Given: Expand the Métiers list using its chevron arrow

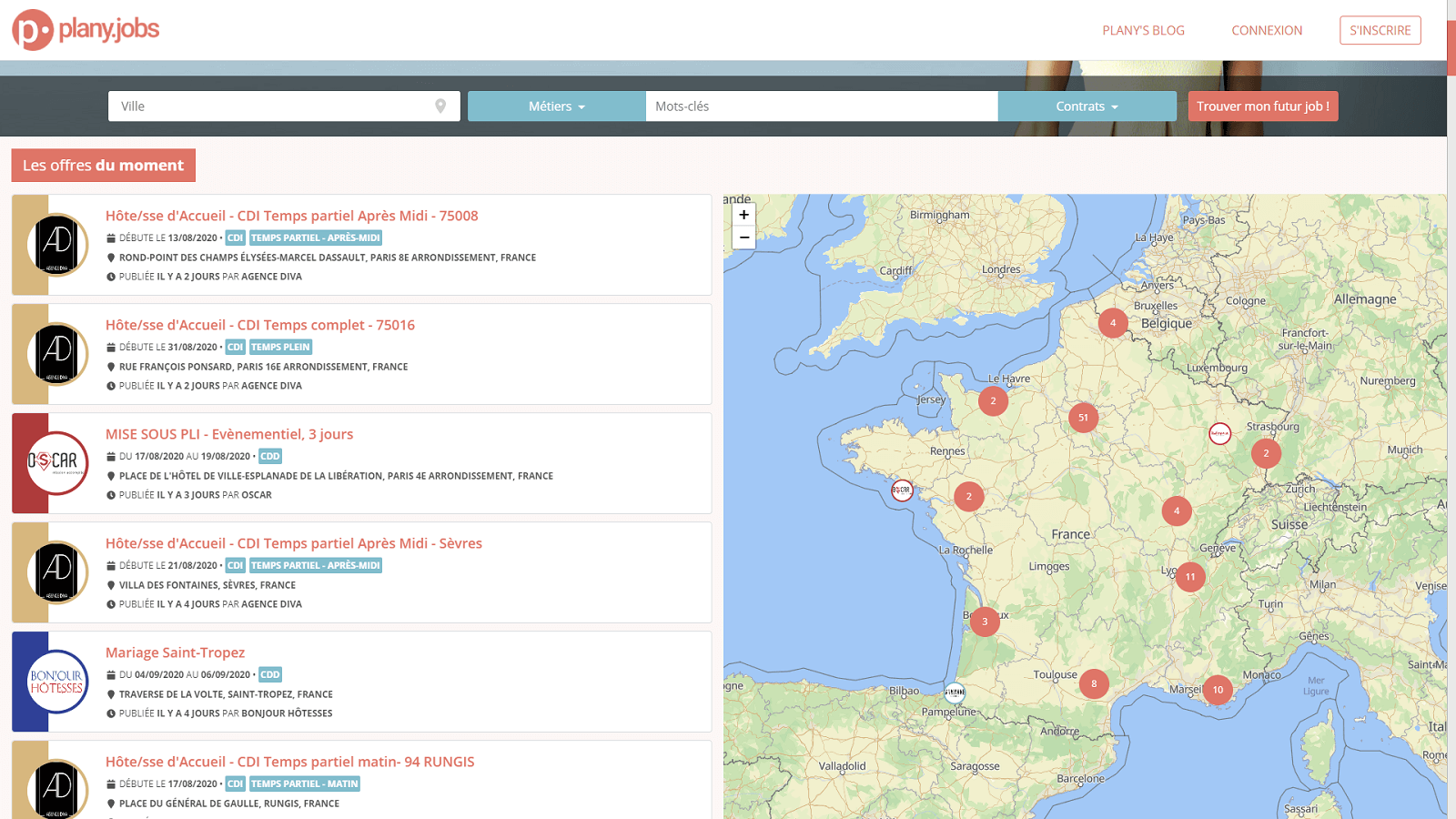Looking at the screenshot, I should tap(583, 106).
